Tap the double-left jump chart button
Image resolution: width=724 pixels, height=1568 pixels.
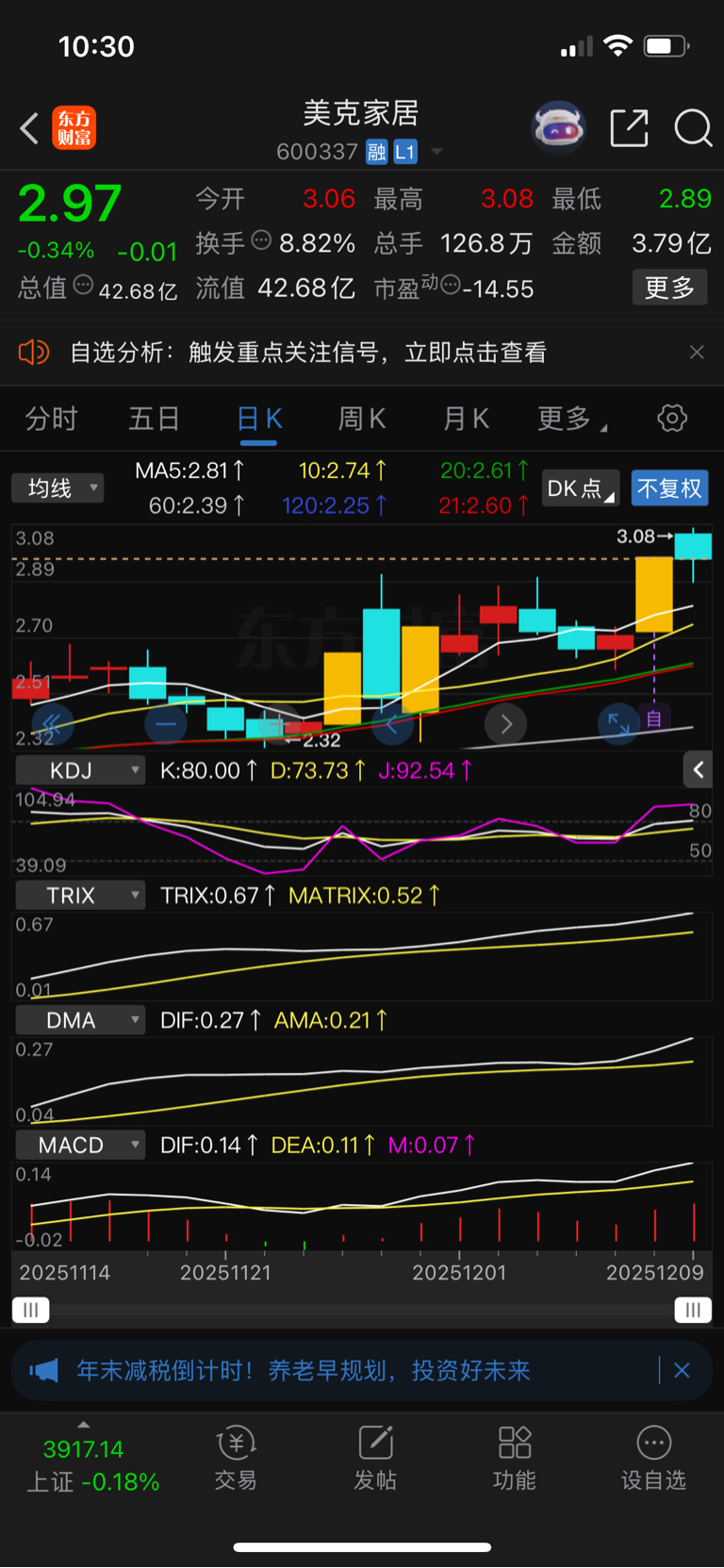(52, 724)
